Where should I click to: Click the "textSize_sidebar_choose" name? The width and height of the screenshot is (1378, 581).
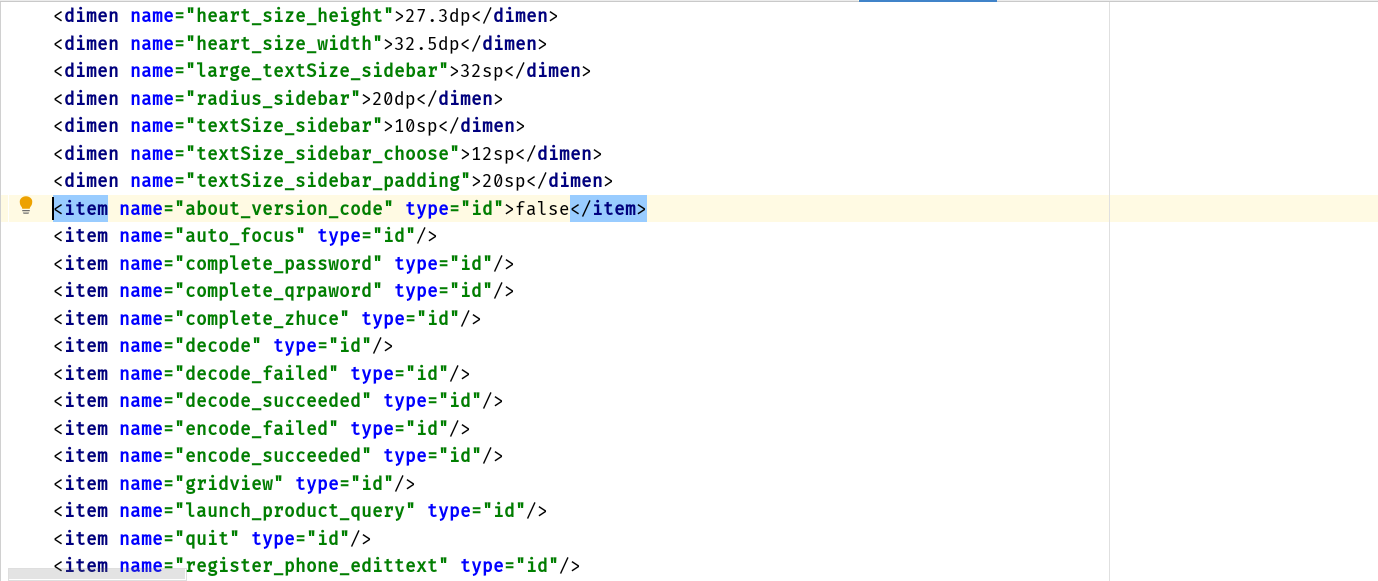[x=323, y=154]
